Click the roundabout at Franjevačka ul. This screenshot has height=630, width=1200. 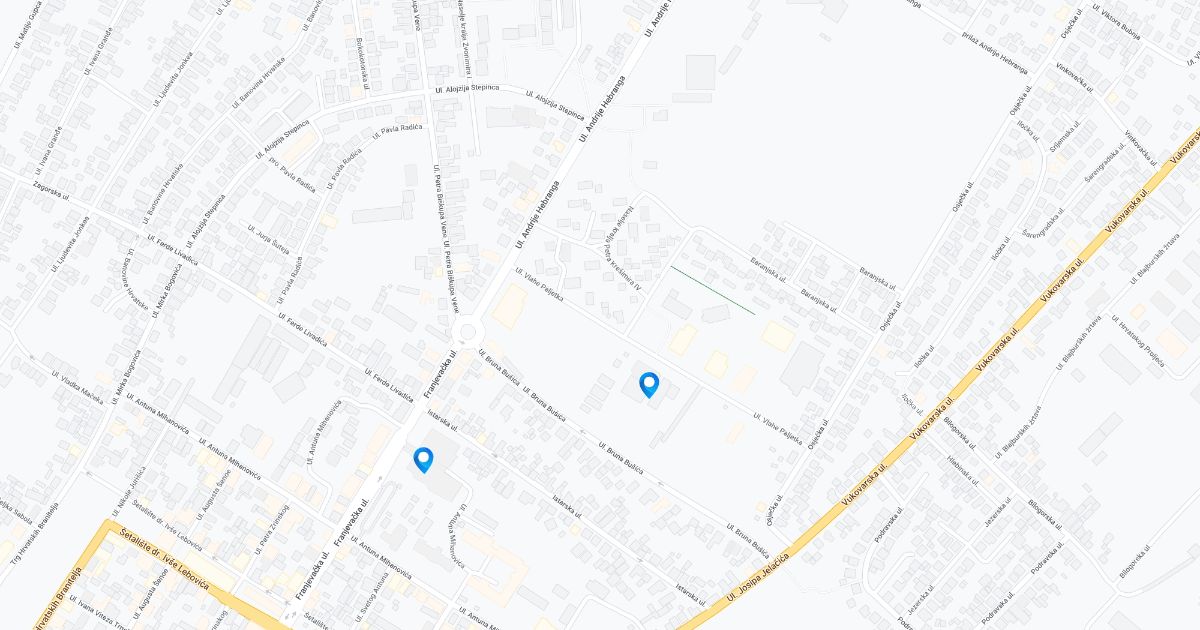pyautogui.click(x=465, y=332)
